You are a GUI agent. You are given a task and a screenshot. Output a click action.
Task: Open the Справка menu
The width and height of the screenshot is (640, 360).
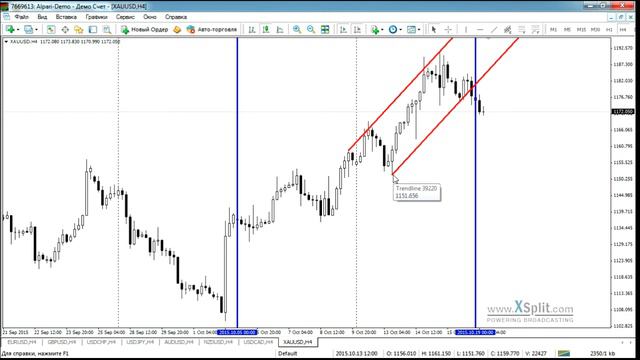tap(176, 17)
